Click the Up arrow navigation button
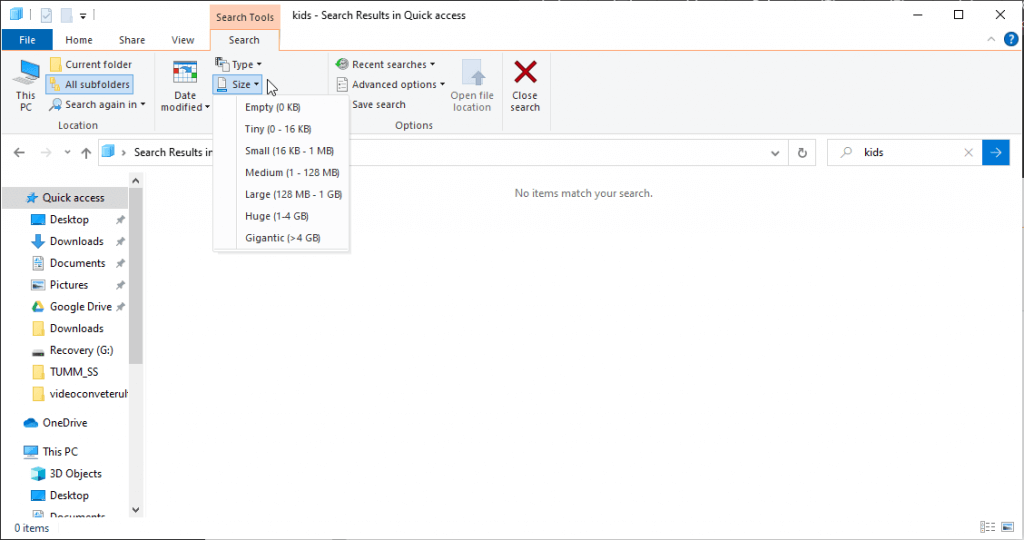 (86, 153)
